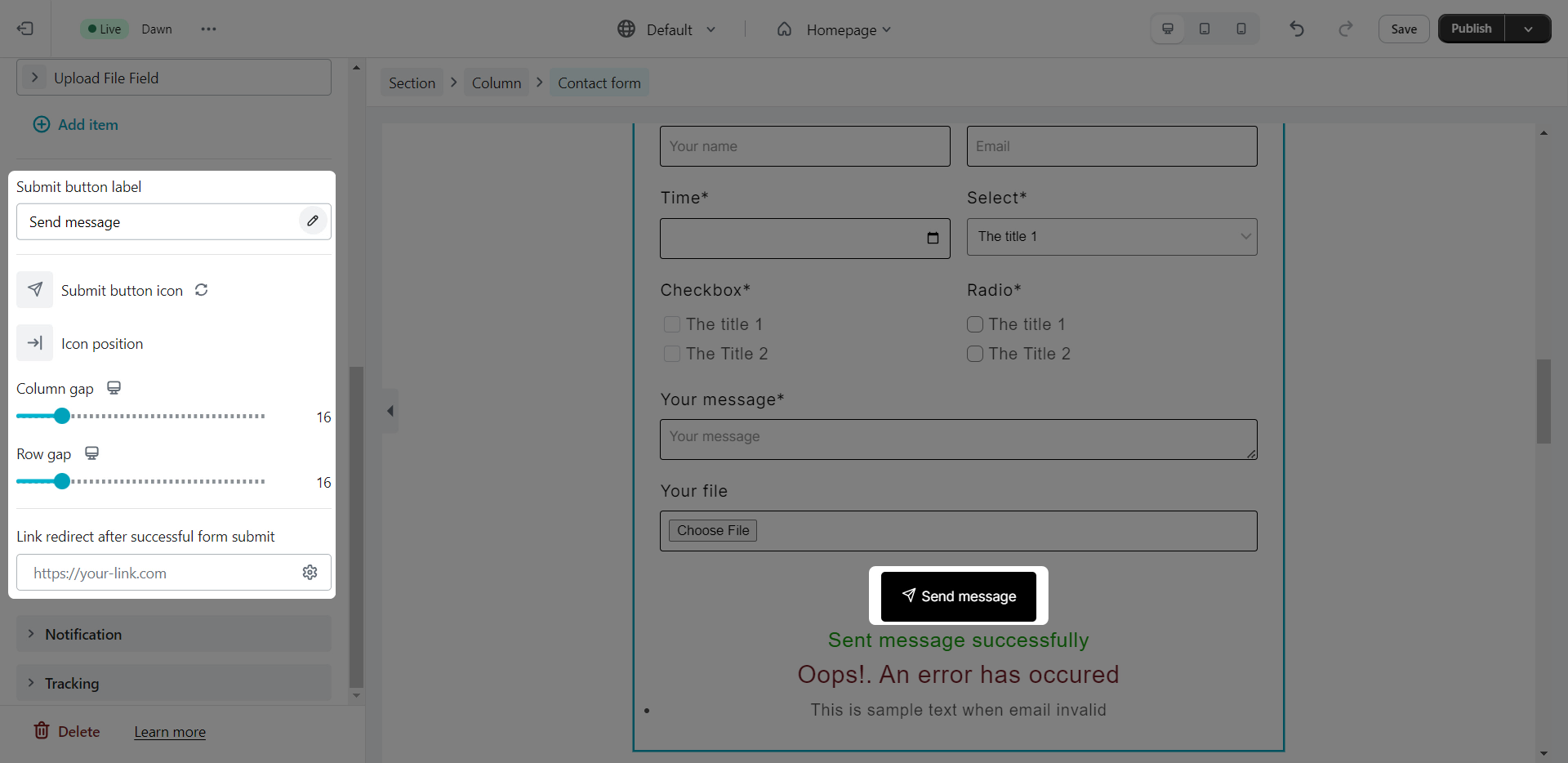This screenshot has height=763, width=1568.
Task: Collapse the sidebar with the arrow handle
Action: tap(390, 411)
